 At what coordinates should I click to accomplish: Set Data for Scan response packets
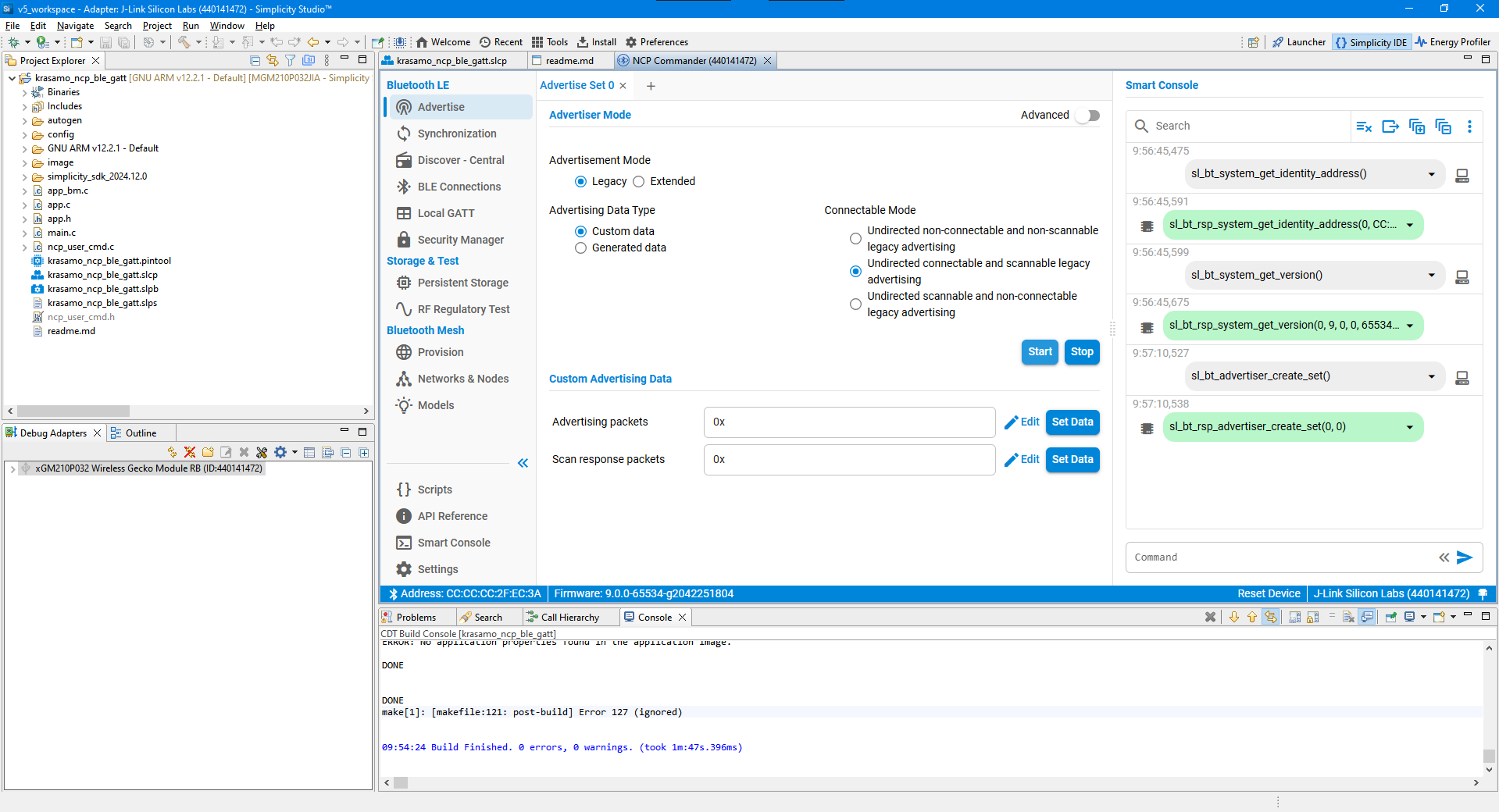pyautogui.click(x=1072, y=459)
